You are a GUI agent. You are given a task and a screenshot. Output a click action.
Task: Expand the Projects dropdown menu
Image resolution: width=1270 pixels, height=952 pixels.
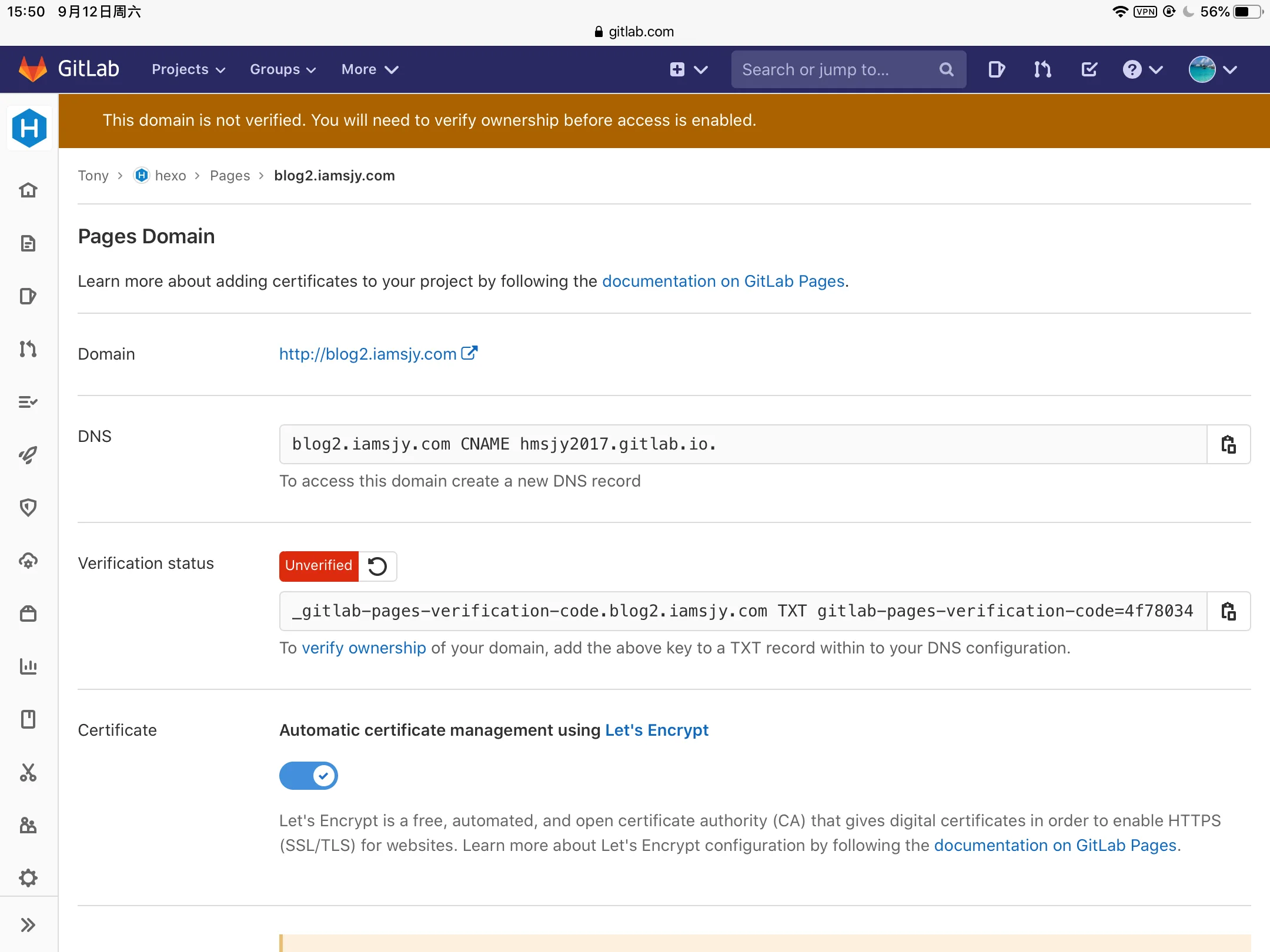[188, 69]
